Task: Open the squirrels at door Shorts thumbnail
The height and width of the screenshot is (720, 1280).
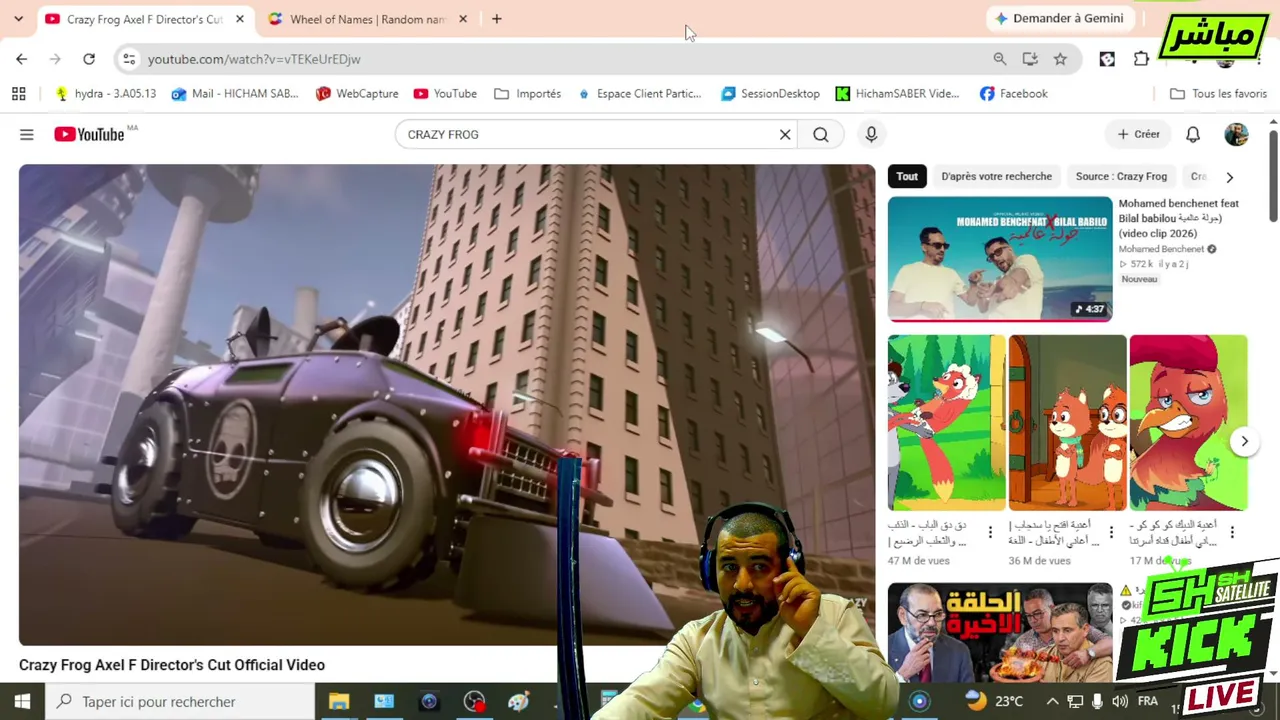Action: (x=1067, y=423)
